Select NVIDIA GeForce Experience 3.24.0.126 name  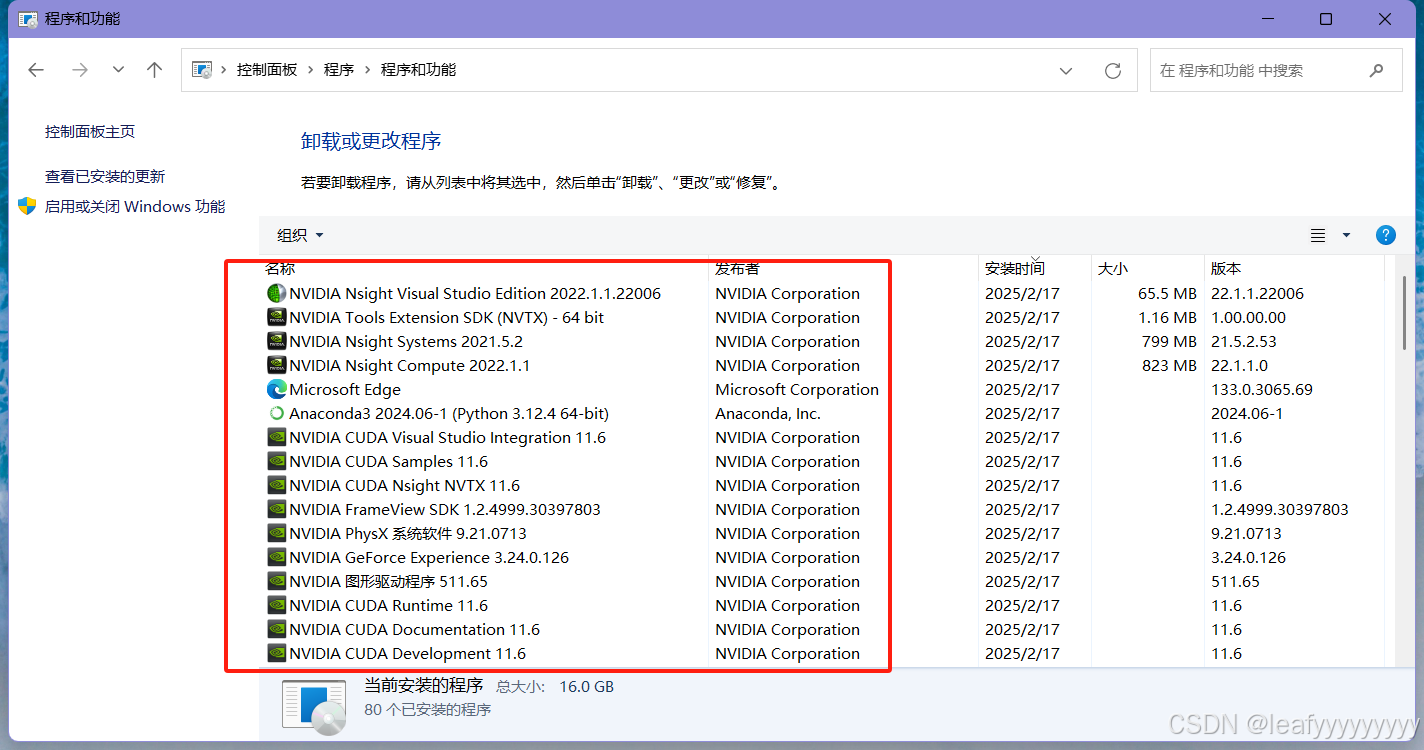[x=429, y=557]
